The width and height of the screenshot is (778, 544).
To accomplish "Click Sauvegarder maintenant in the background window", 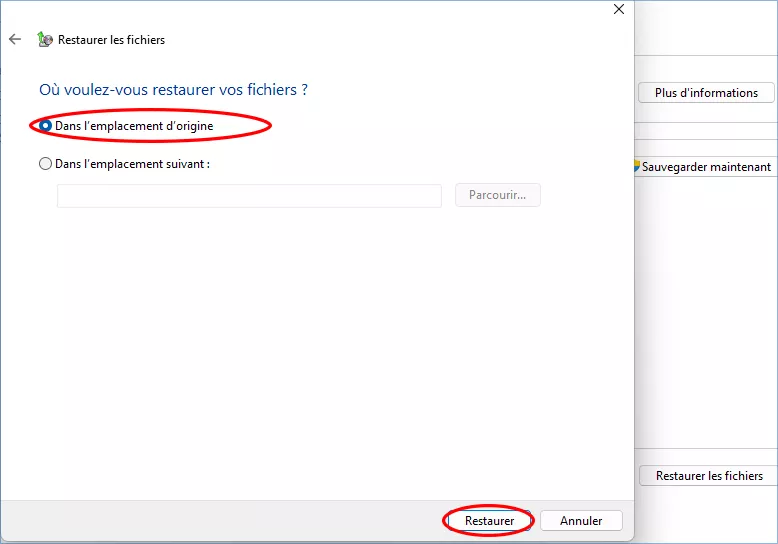I will 706,167.
